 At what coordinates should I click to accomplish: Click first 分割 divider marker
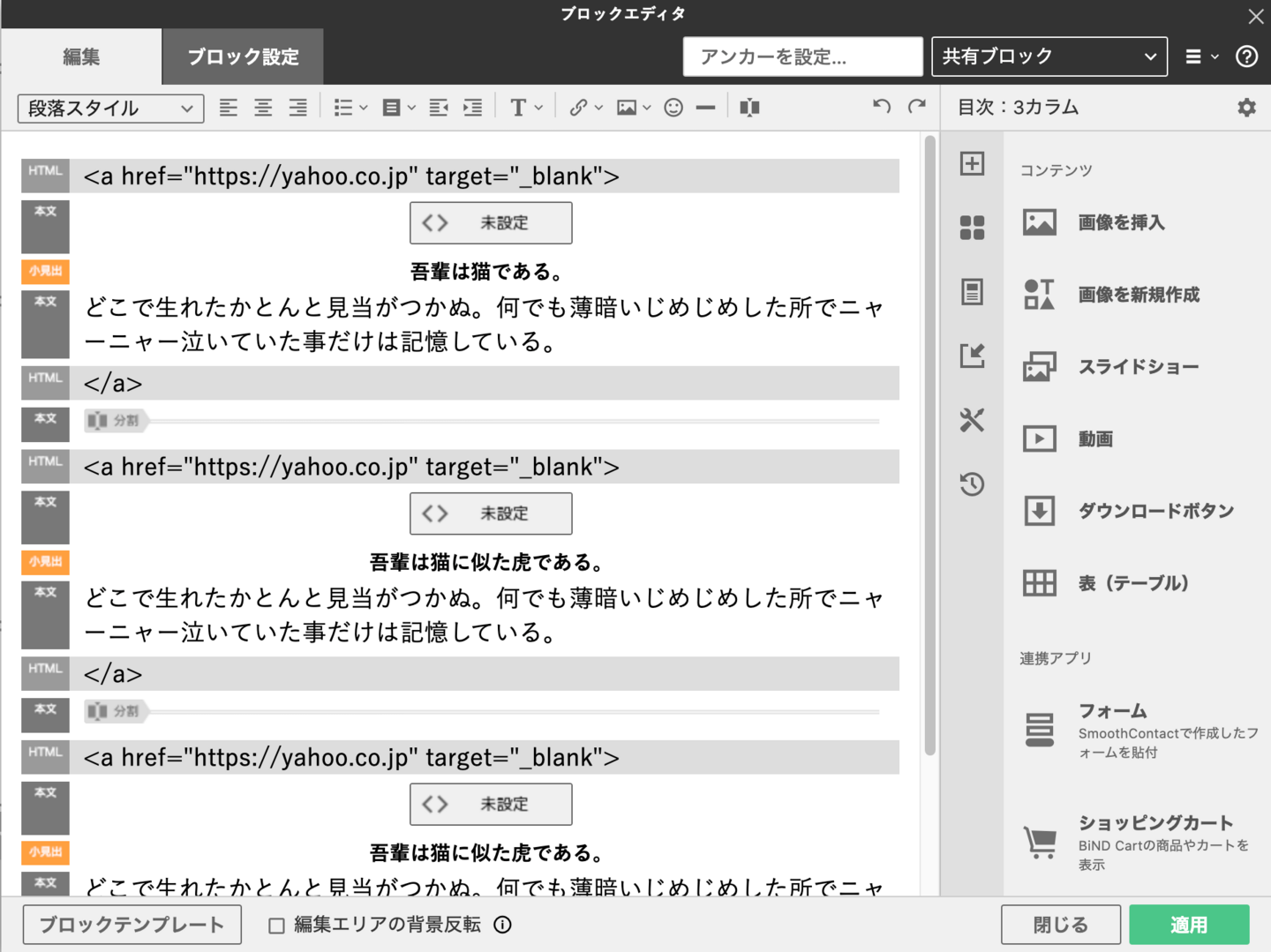point(115,421)
